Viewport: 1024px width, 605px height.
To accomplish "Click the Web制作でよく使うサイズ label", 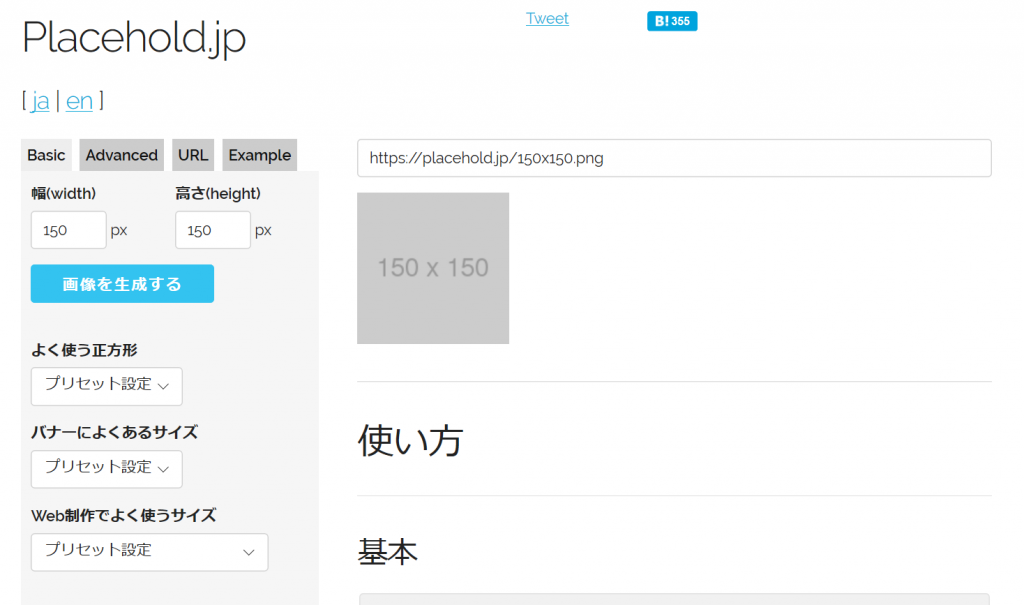I will [x=123, y=515].
